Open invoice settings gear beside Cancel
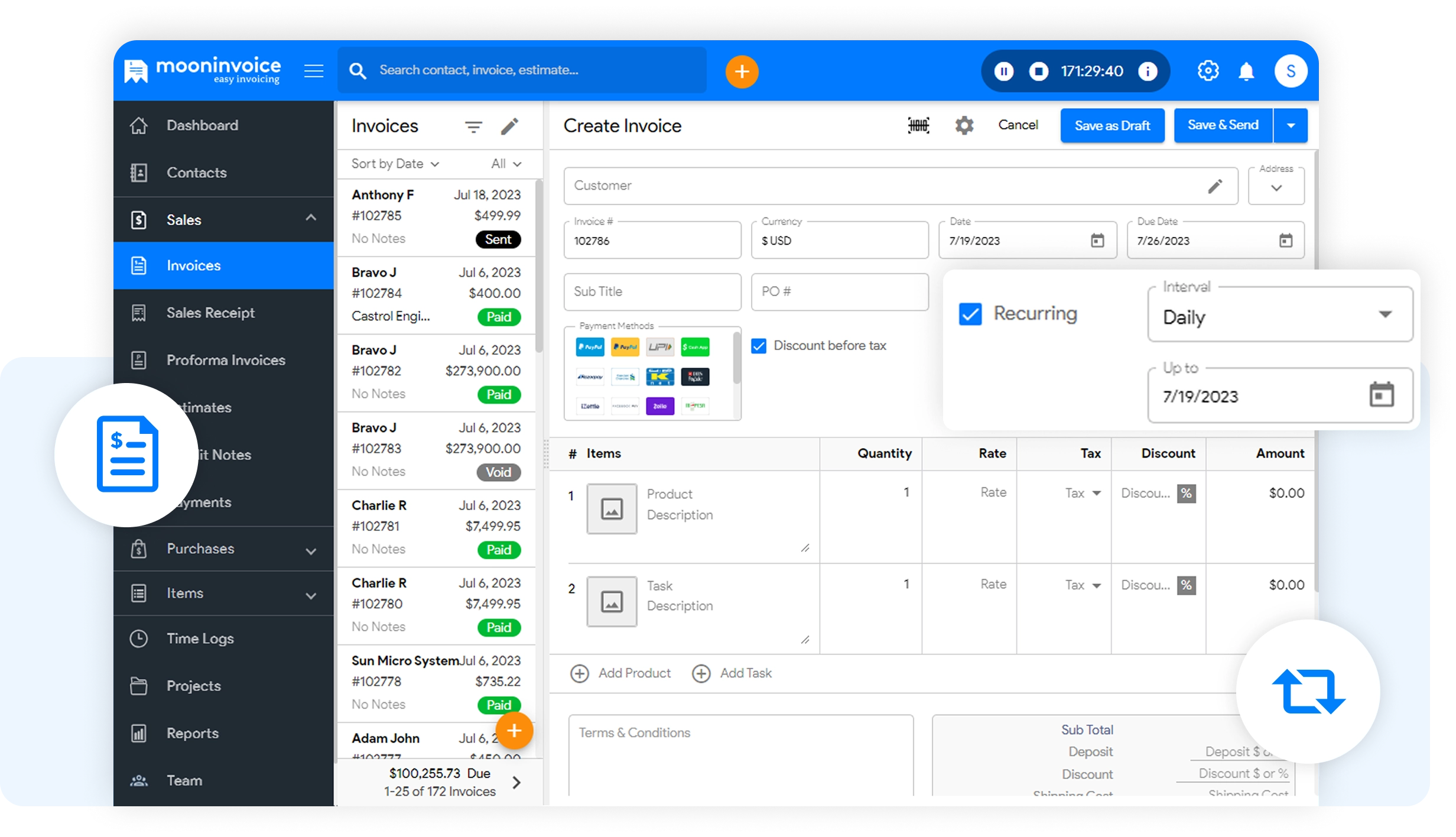The height and width of the screenshot is (837, 1456). [964, 125]
